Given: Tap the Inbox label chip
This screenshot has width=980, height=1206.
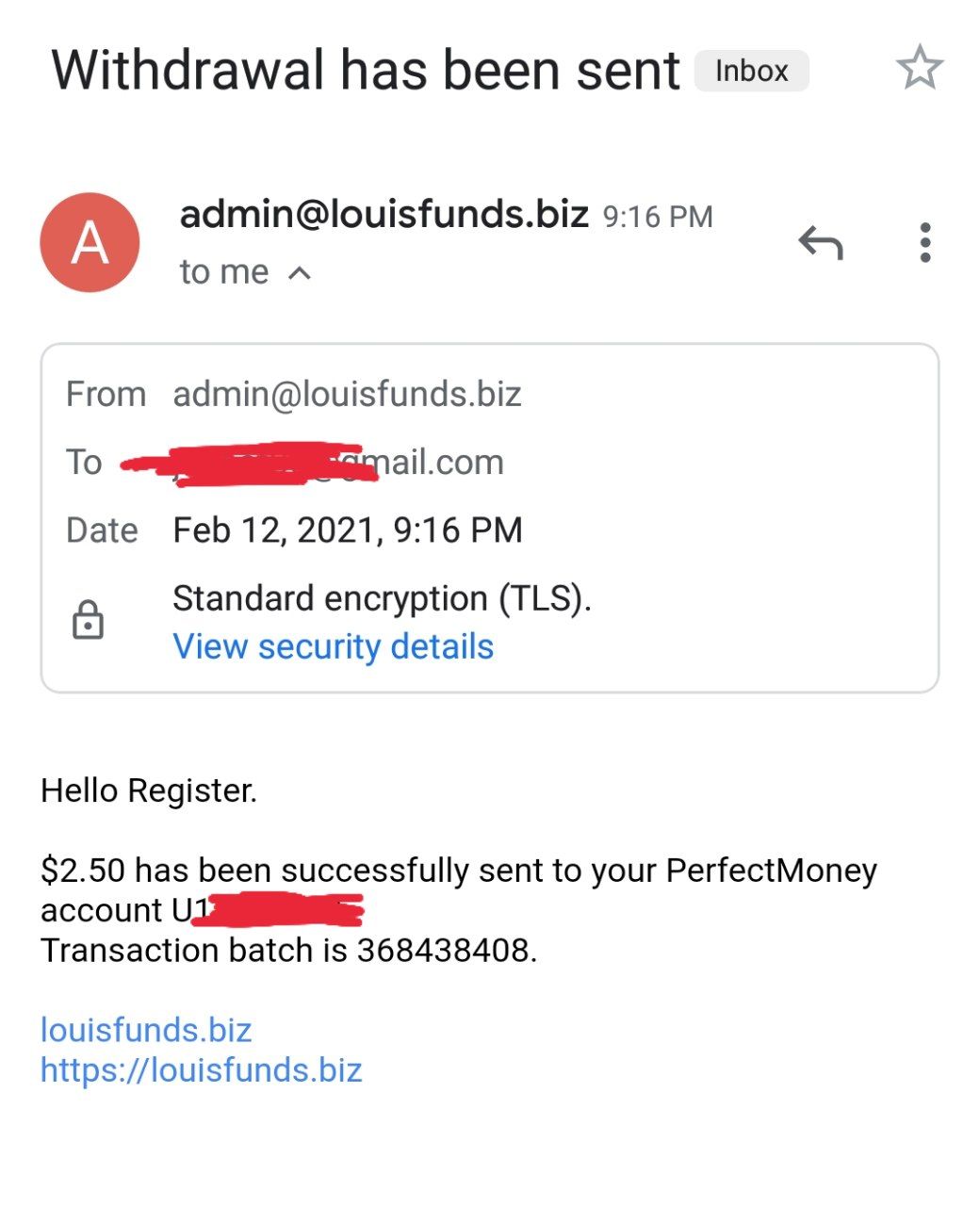Looking at the screenshot, I should pos(751,71).
